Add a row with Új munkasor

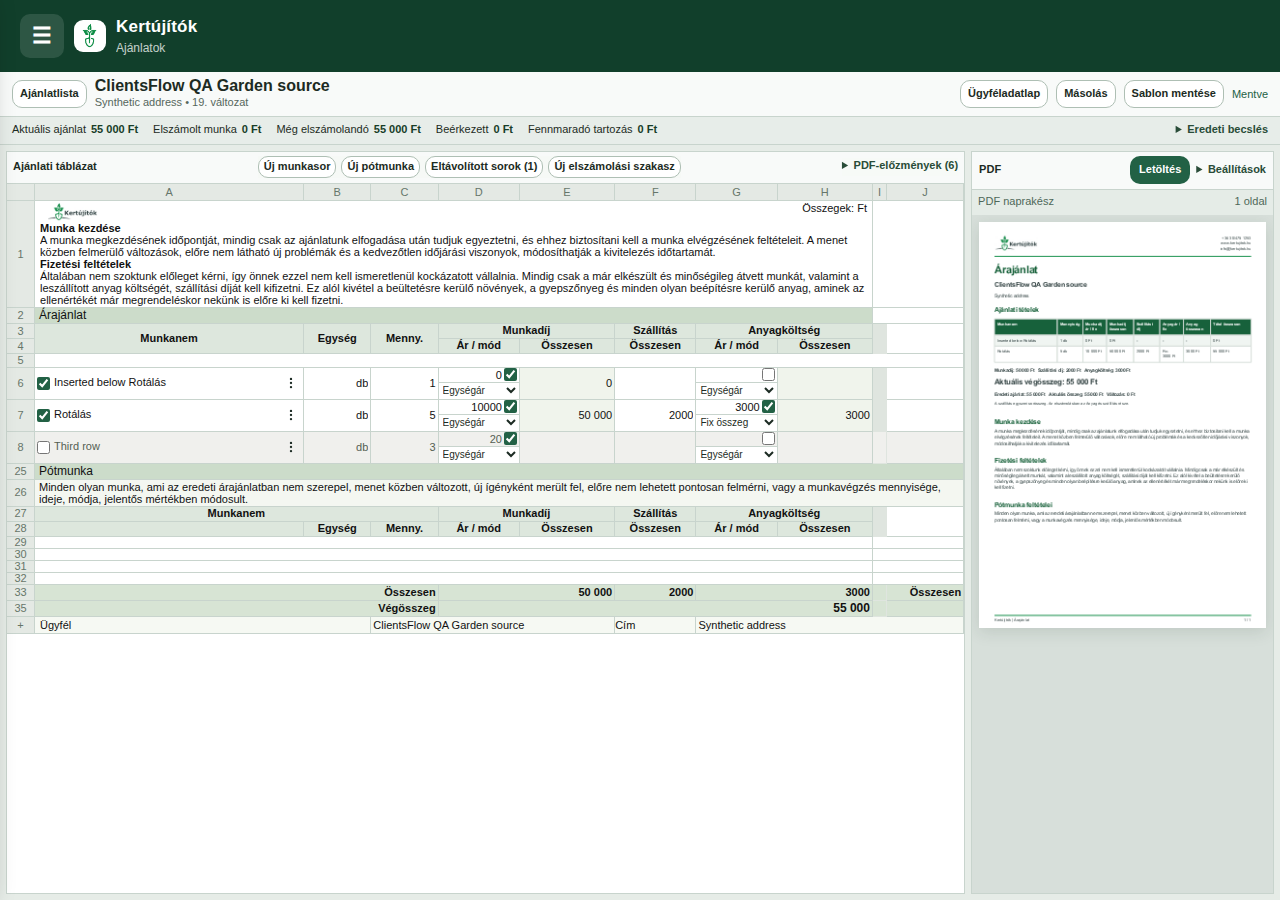[297, 167]
